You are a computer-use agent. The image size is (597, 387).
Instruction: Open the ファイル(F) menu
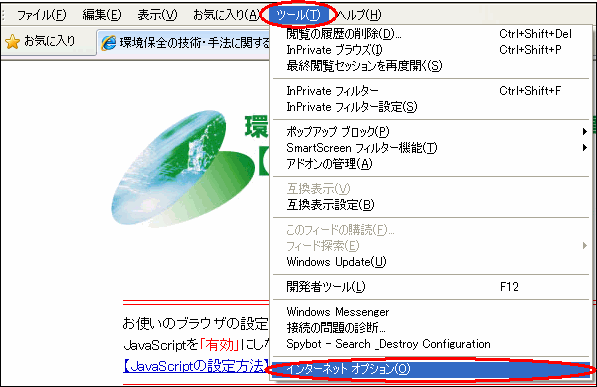(42, 15)
